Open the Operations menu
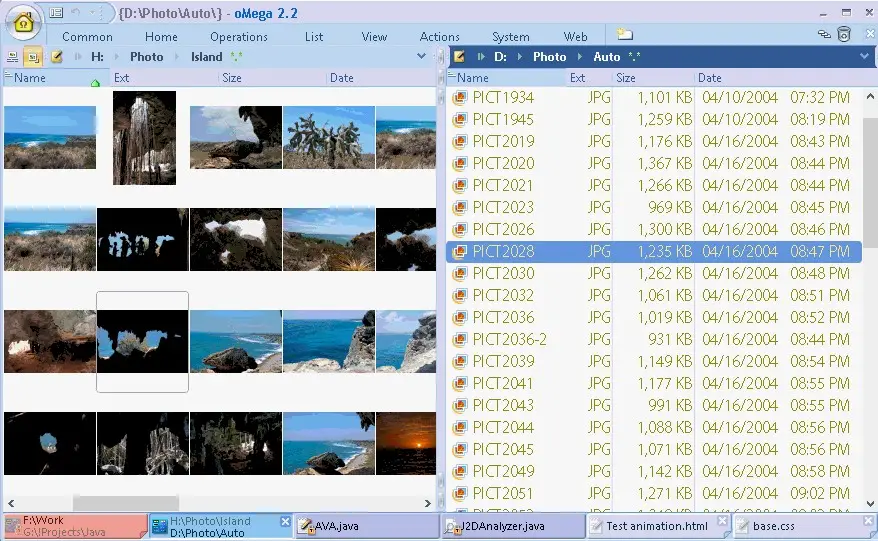 239,37
